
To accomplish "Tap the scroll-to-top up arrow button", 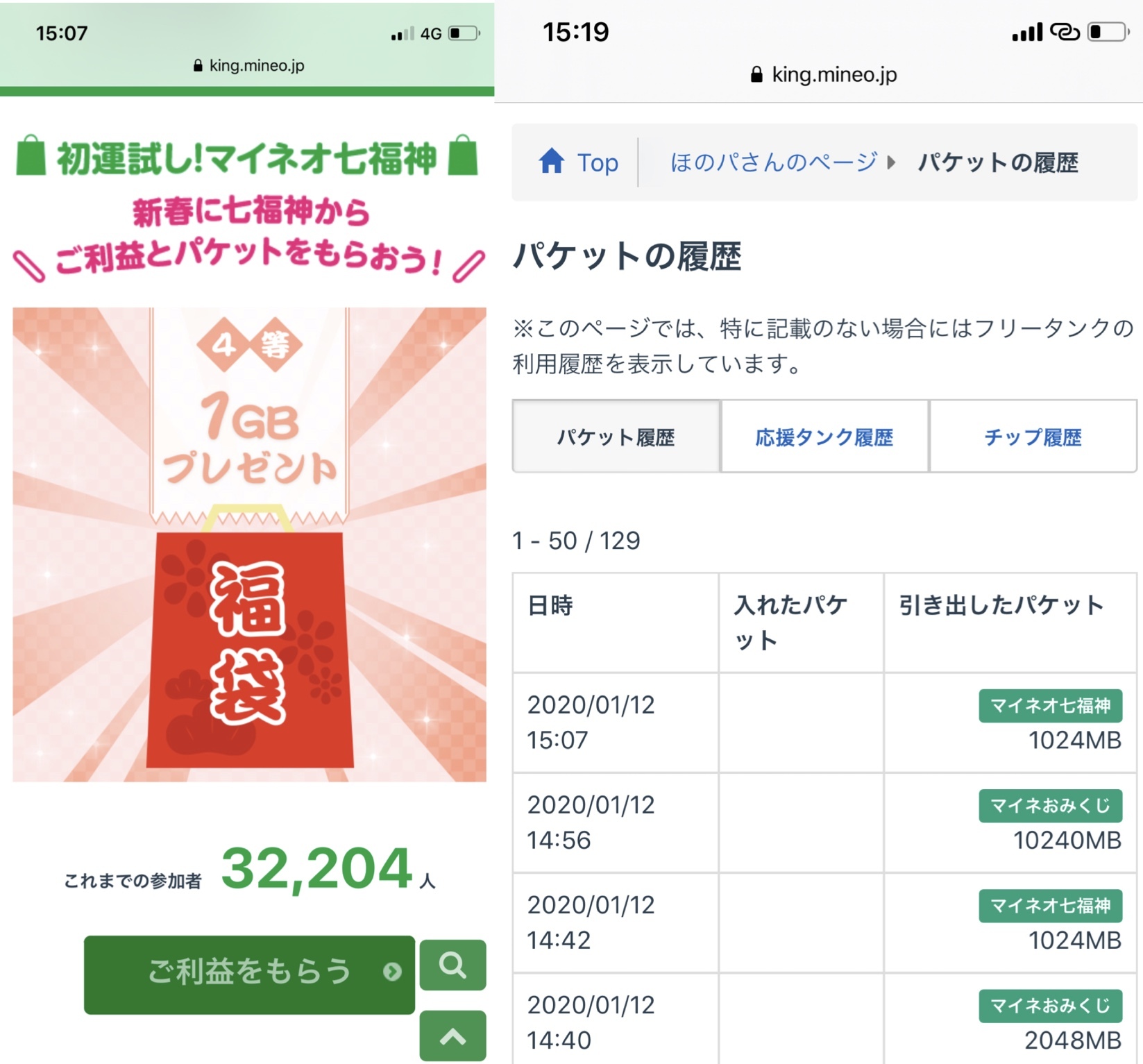I will coord(452,1036).
